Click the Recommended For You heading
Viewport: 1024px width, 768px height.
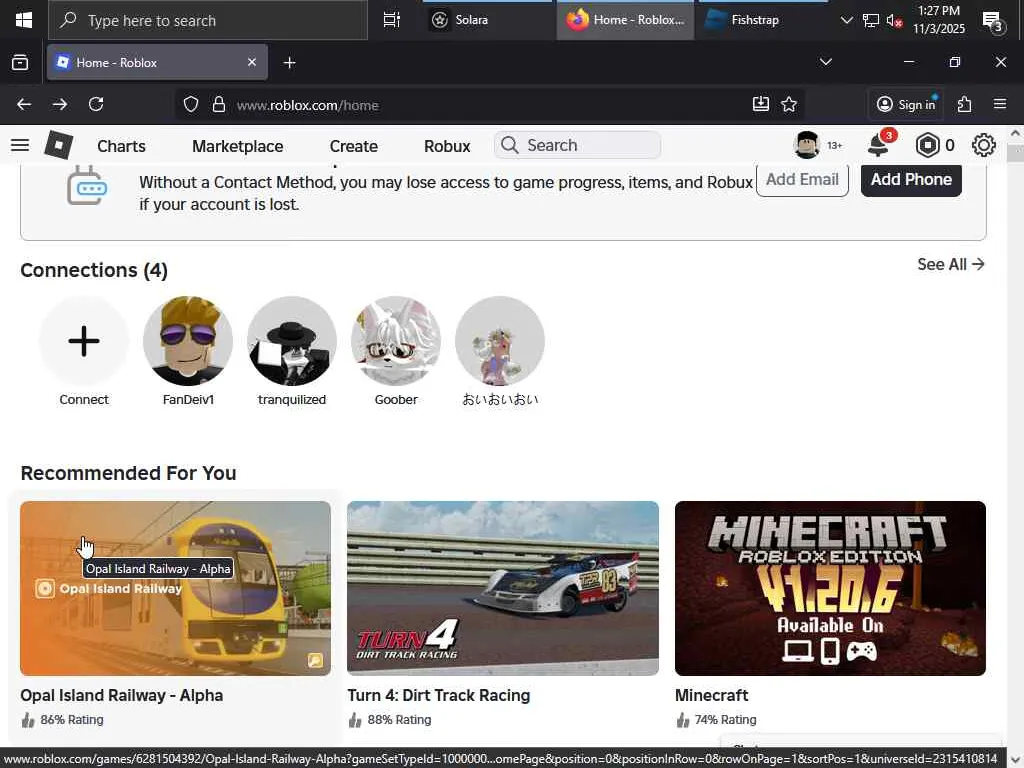[x=129, y=473]
